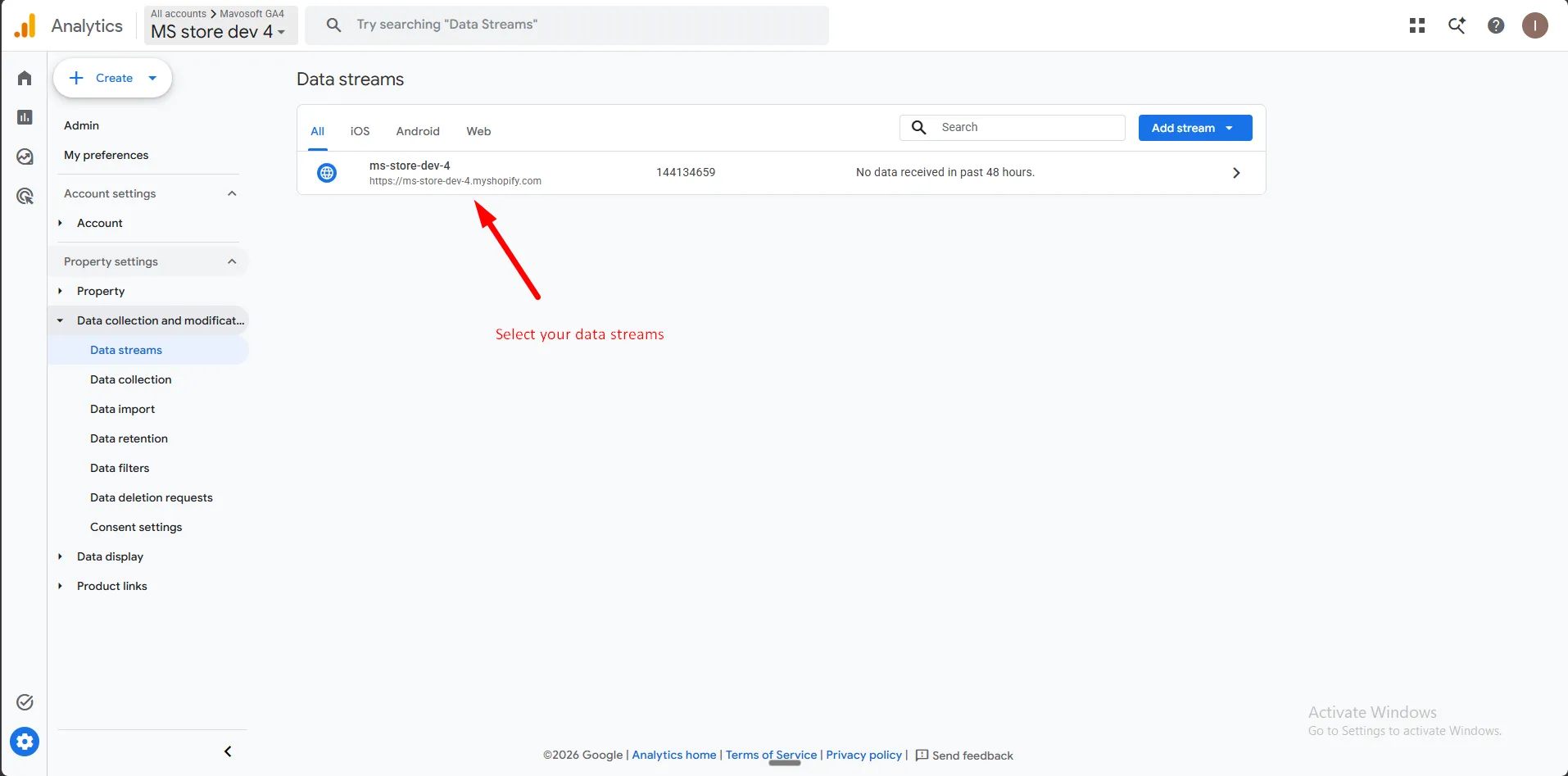
Task: Select the ms-store-dev-4 stream name
Action: [x=410, y=166]
